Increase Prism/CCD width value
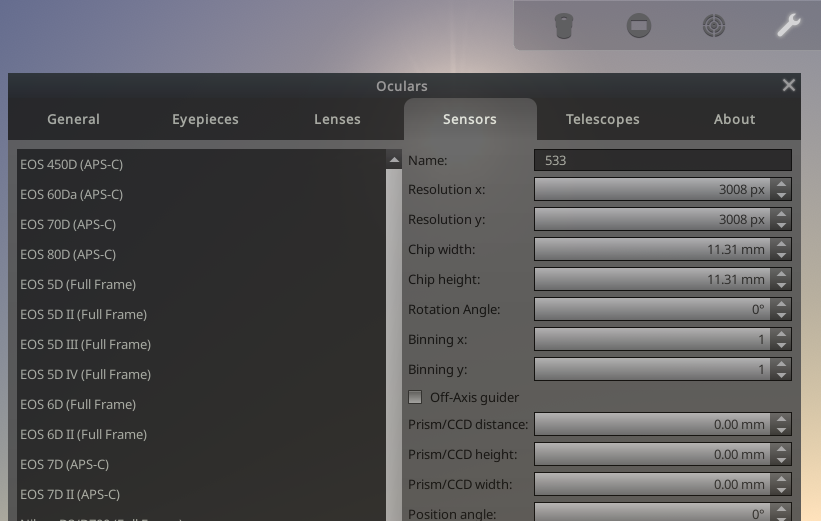Screen dimensions: 821x521 (x=781, y=479)
